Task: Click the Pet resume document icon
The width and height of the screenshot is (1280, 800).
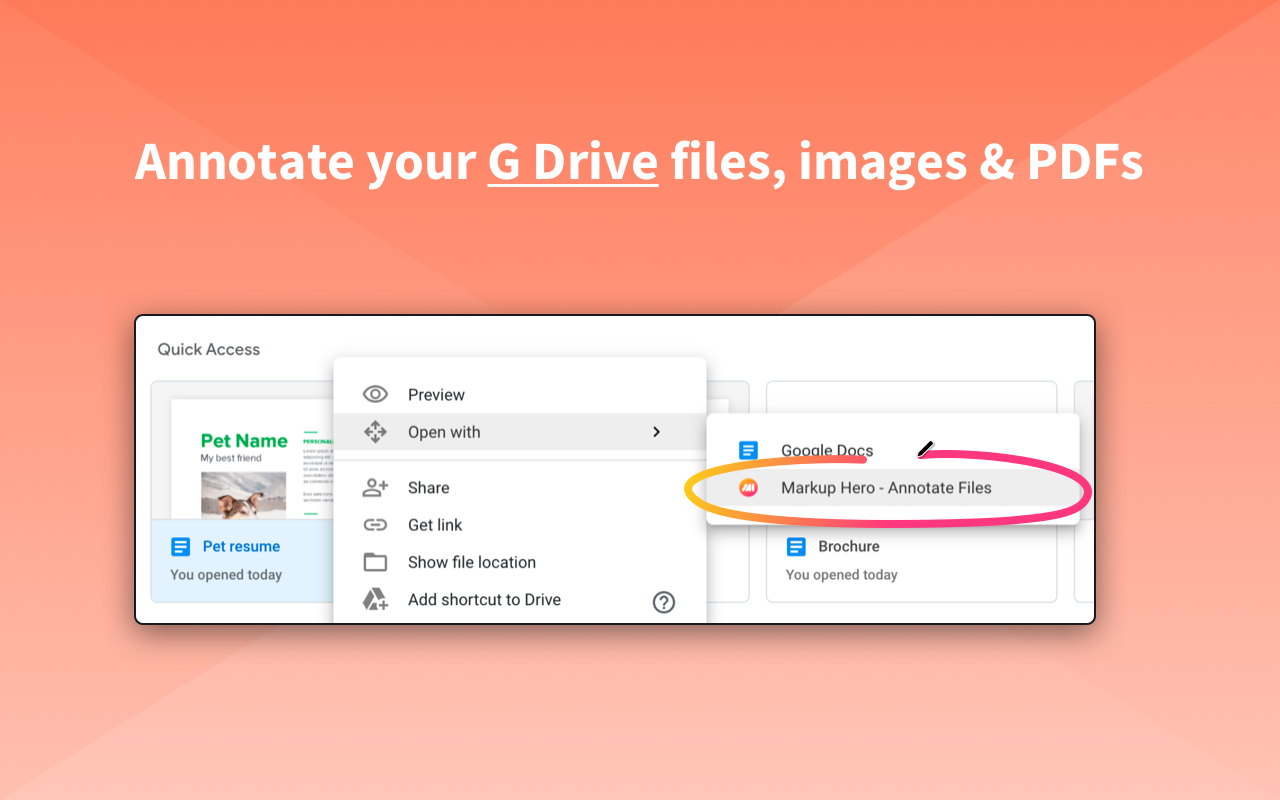Action: click(x=181, y=547)
